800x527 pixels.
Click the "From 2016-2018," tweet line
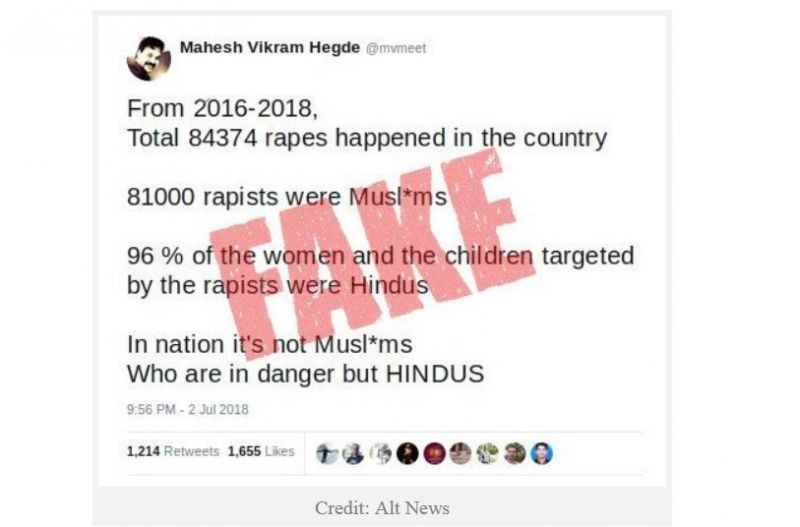(222, 109)
